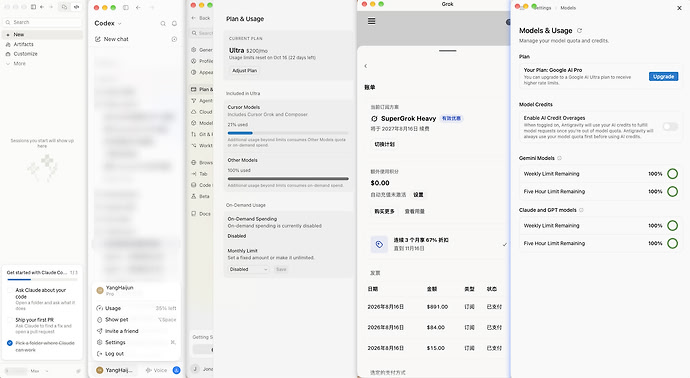Expand the Codex title dropdown chevron
Viewport: 690px width, 378px height.
[x=119, y=24]
